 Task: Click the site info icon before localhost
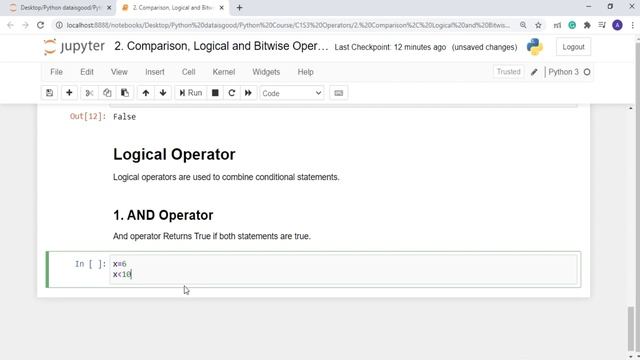point(59,25)
